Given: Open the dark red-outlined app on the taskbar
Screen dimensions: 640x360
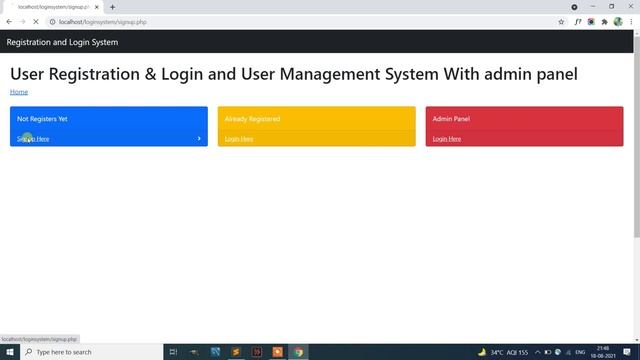Looking at the screenshot, I should [x=257, y=352].
